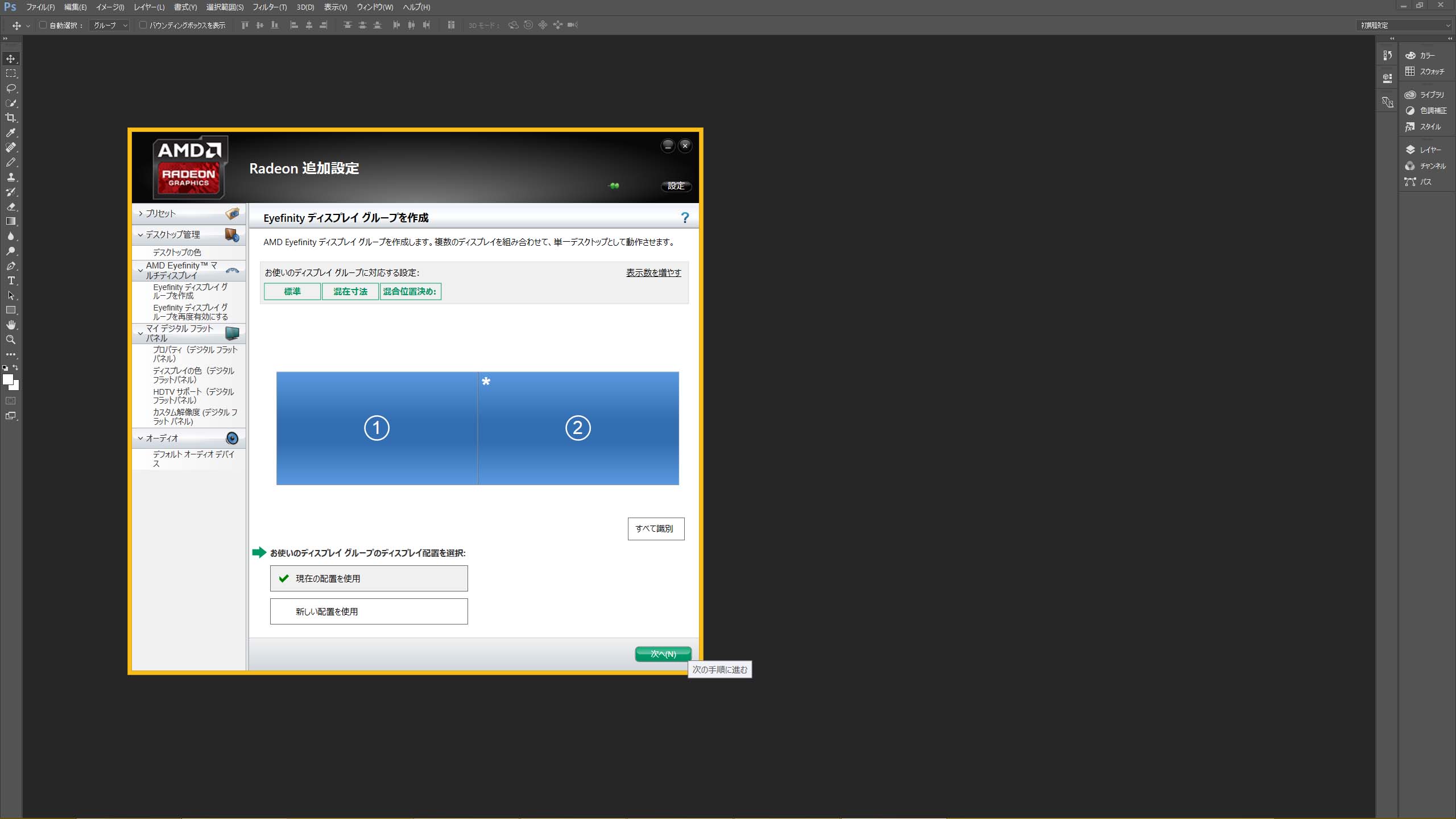Open the イメージ(I) menu

pyautogui.click(x=110, y=7)
